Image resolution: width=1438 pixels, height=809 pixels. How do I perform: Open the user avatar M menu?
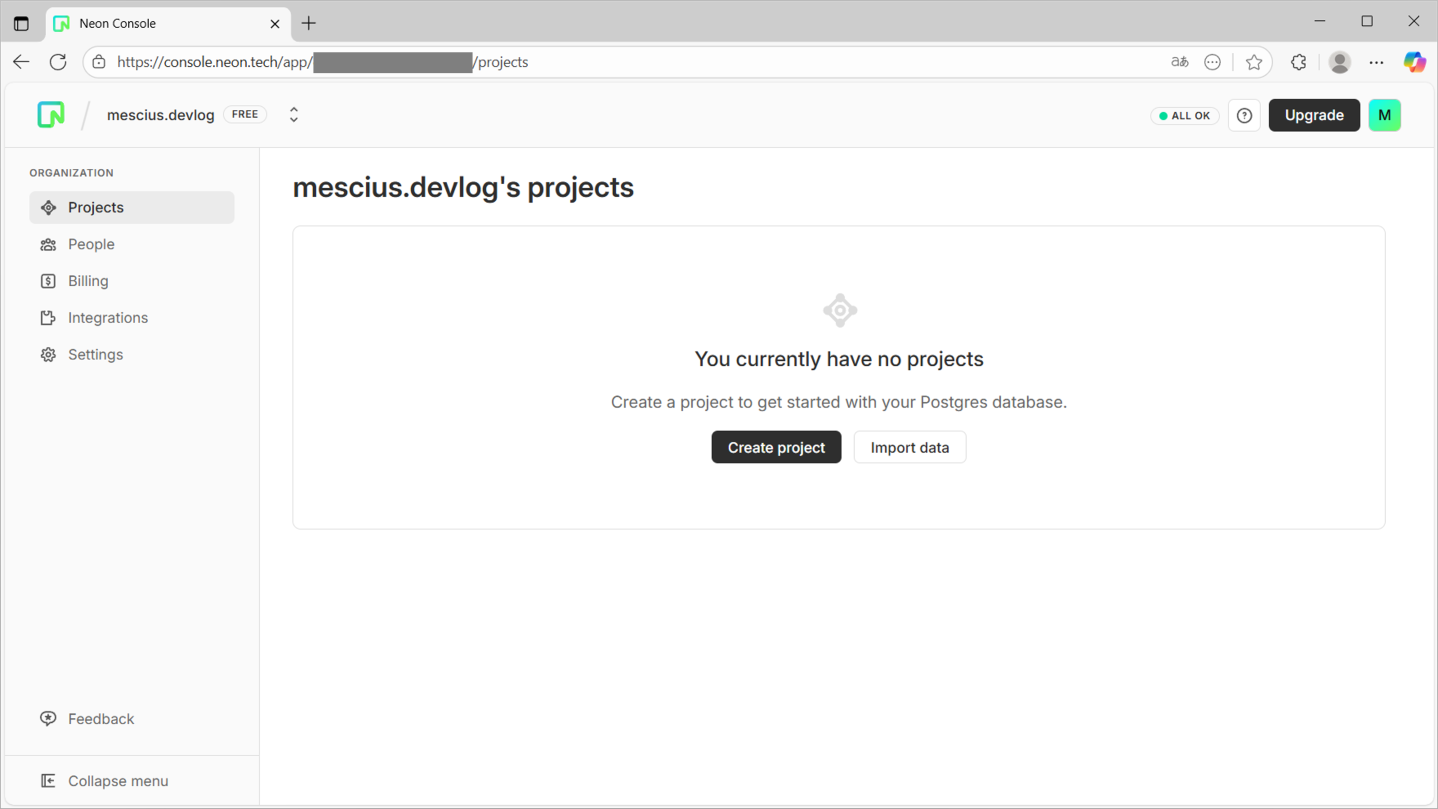point(1384,115)
